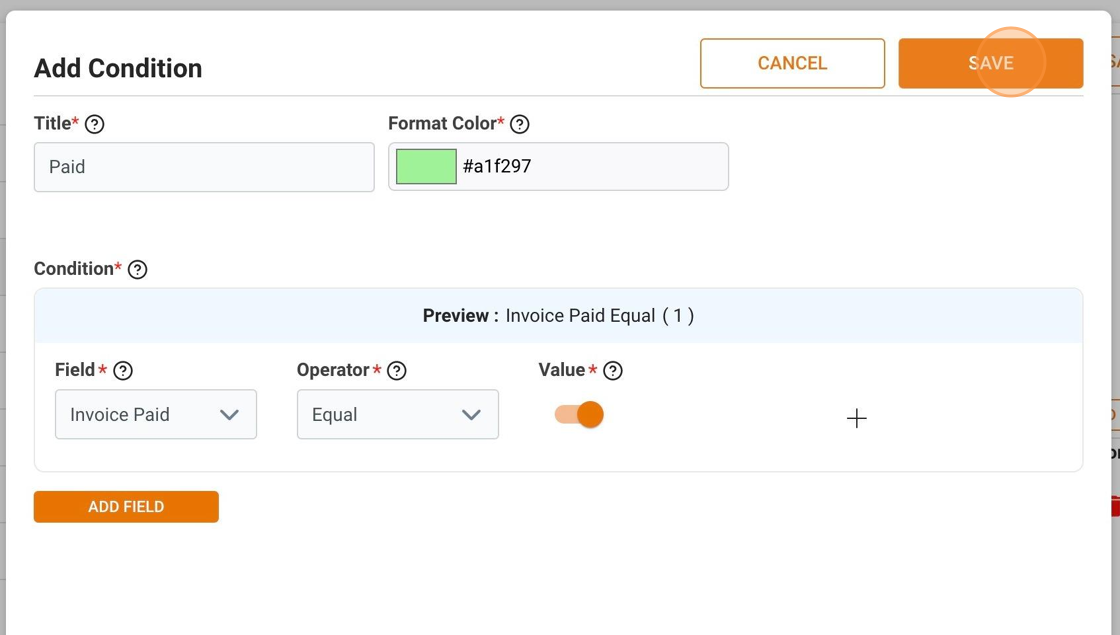The width and height of the screenshot is (1120, 635).
Task: Click the Format Color label text
Action: [442, 123]
